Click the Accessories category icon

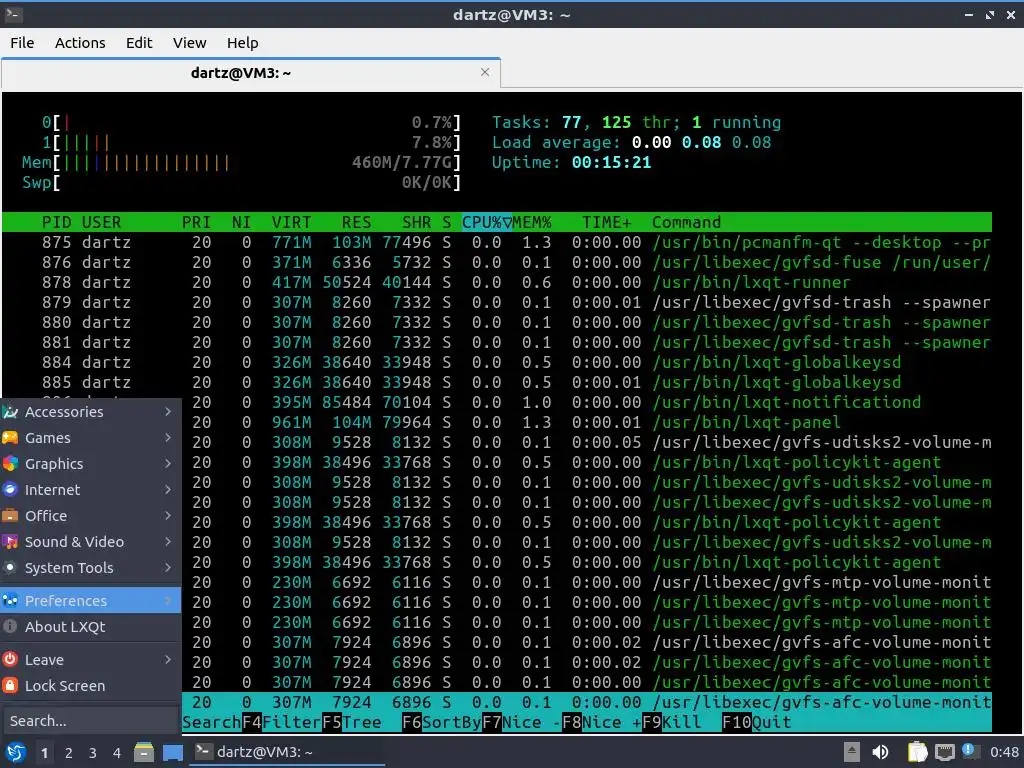10,412
